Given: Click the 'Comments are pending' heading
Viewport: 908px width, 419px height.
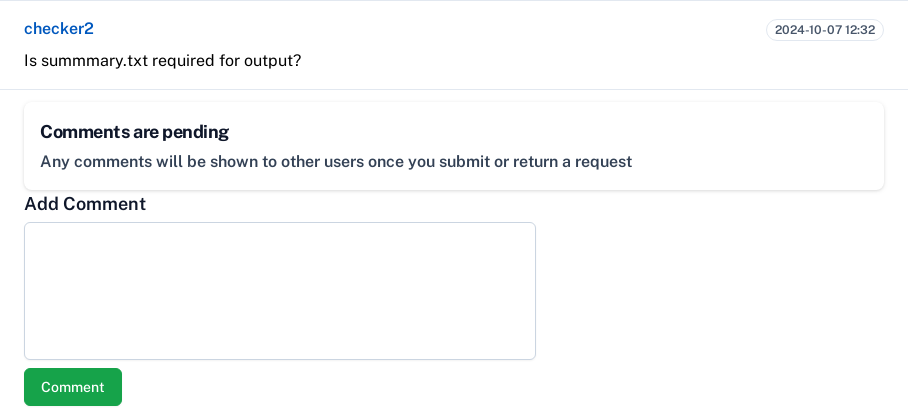Looking at the screenshot, I should click(x=134, y=132).
